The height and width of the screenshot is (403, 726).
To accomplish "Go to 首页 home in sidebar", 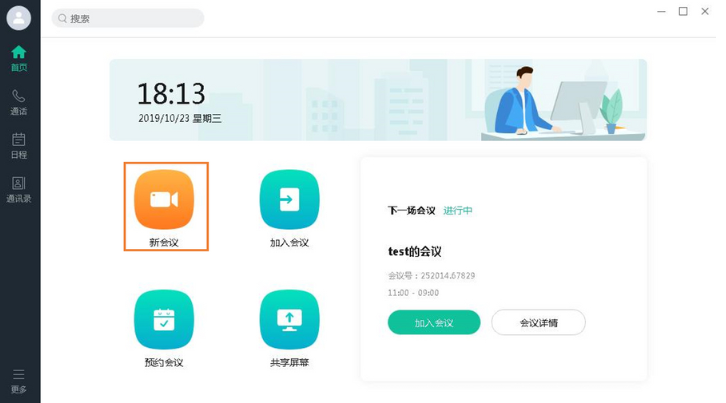I will [19, 58].
